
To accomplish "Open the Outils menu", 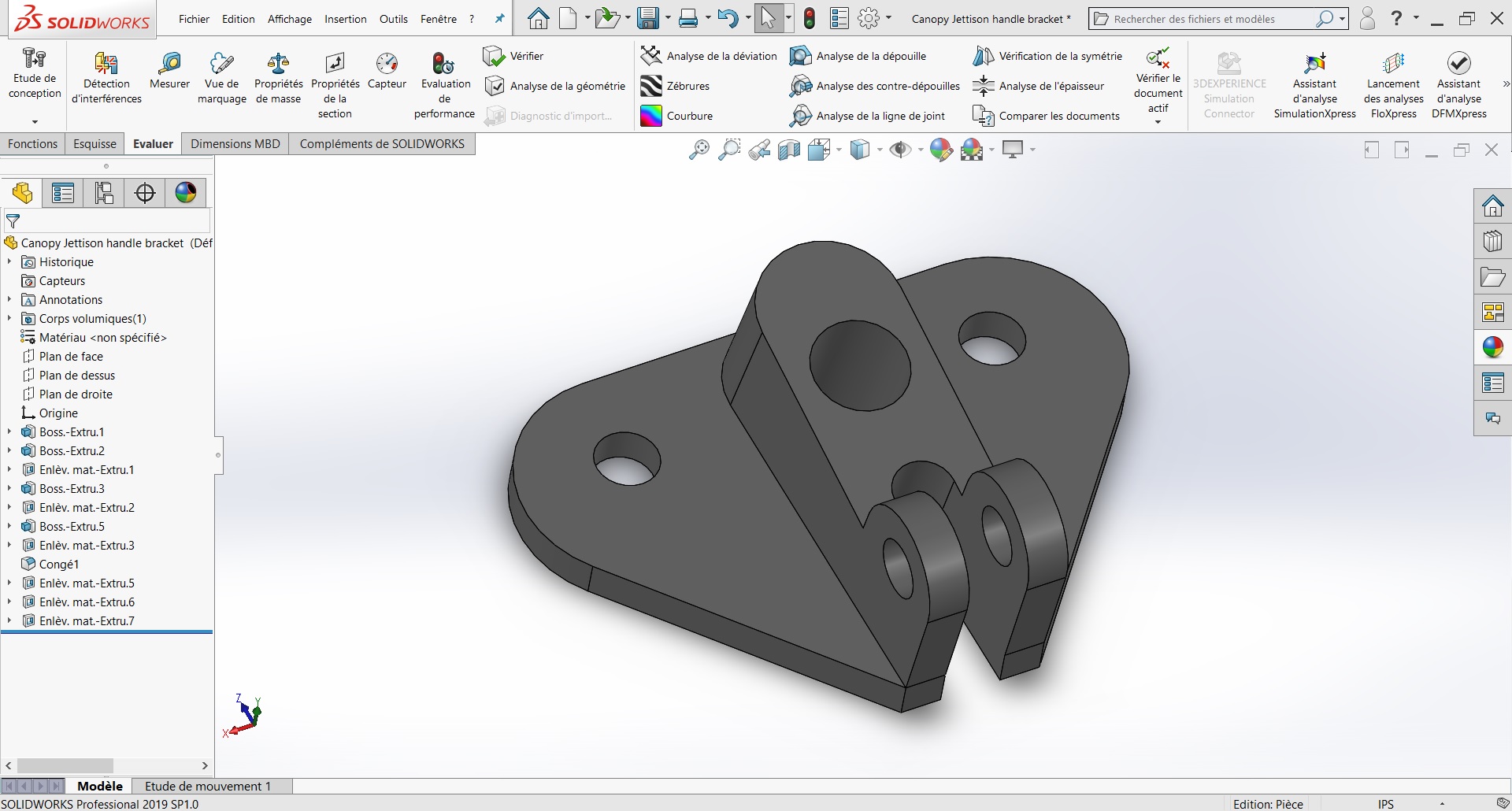I will tap(393, 19).
